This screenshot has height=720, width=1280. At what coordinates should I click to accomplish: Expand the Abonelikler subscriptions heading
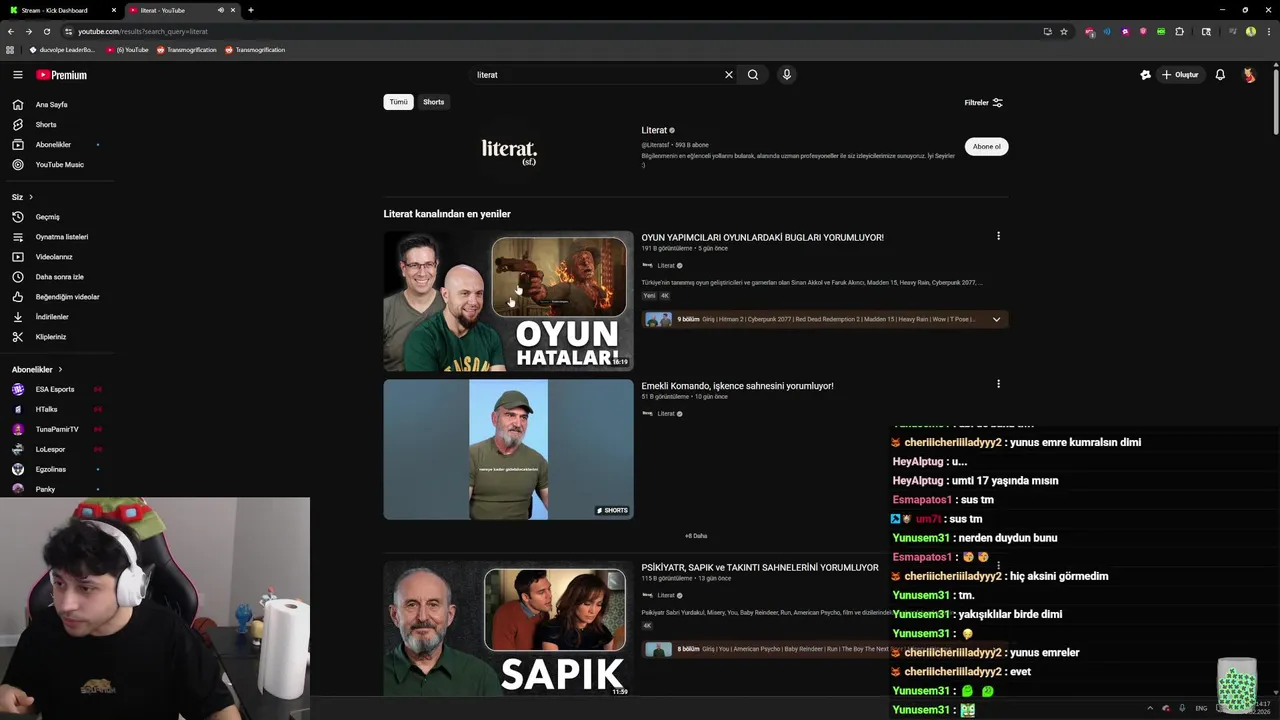[37, 370]
